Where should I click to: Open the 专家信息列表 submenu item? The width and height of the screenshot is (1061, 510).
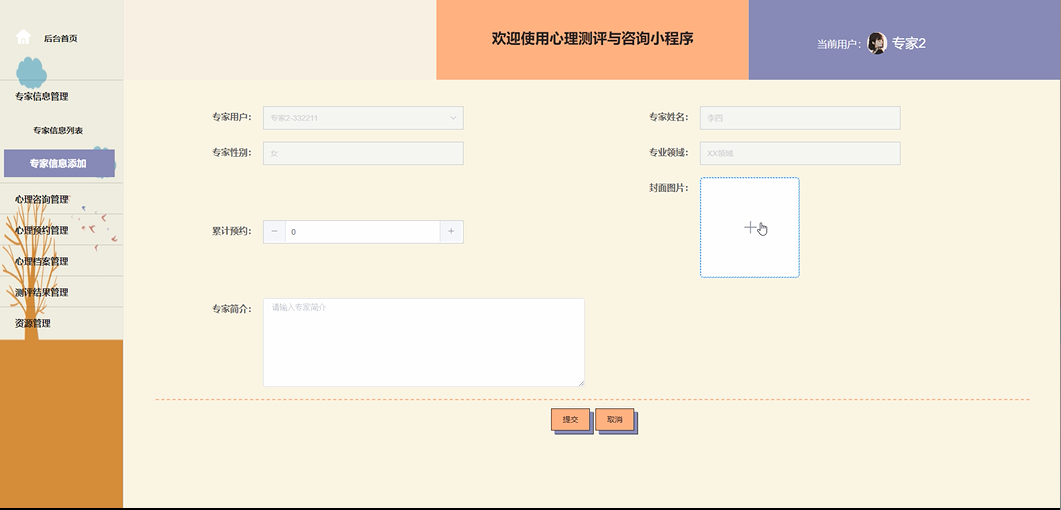58,131
